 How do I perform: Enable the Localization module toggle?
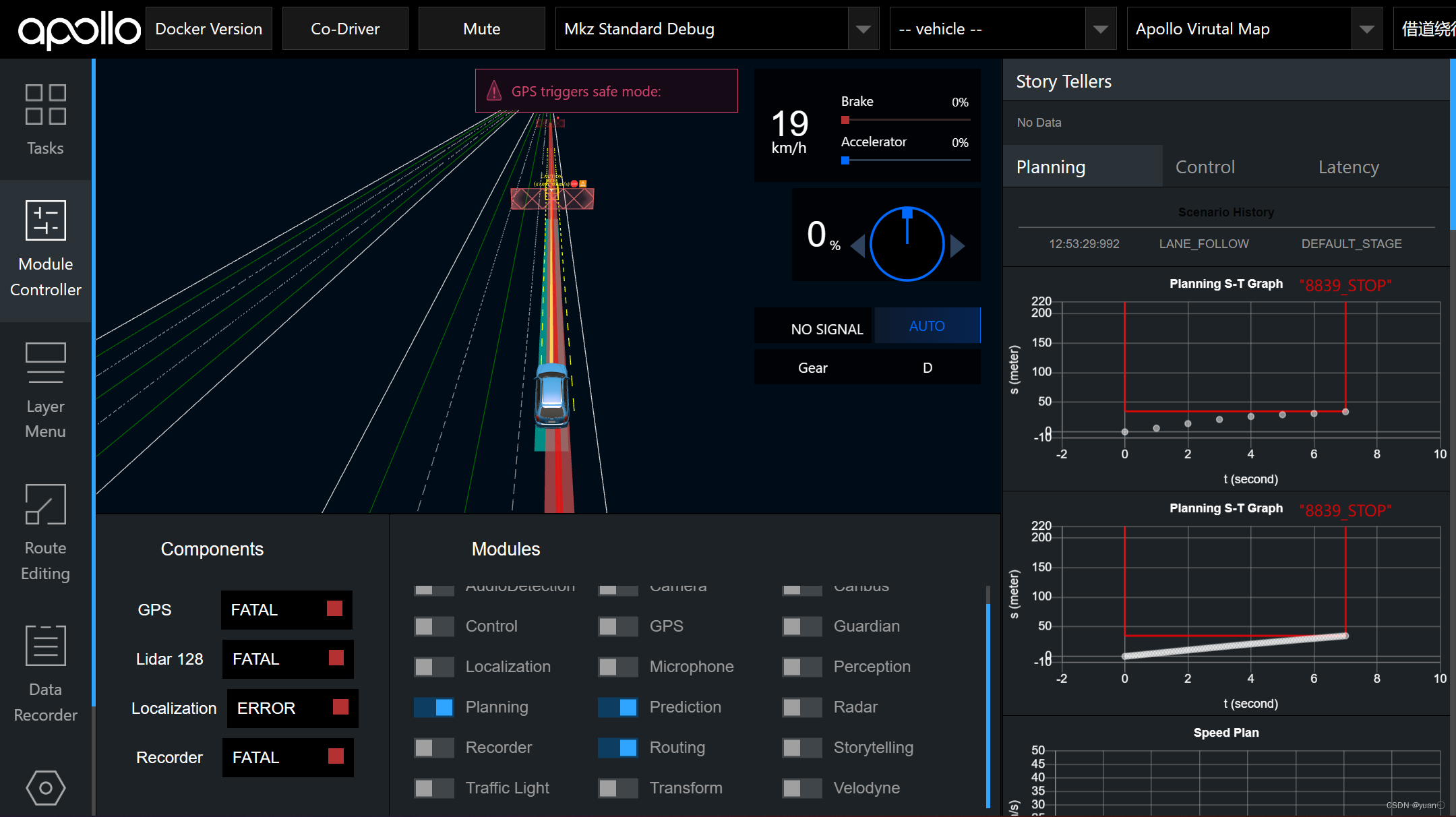click(433, 667)
